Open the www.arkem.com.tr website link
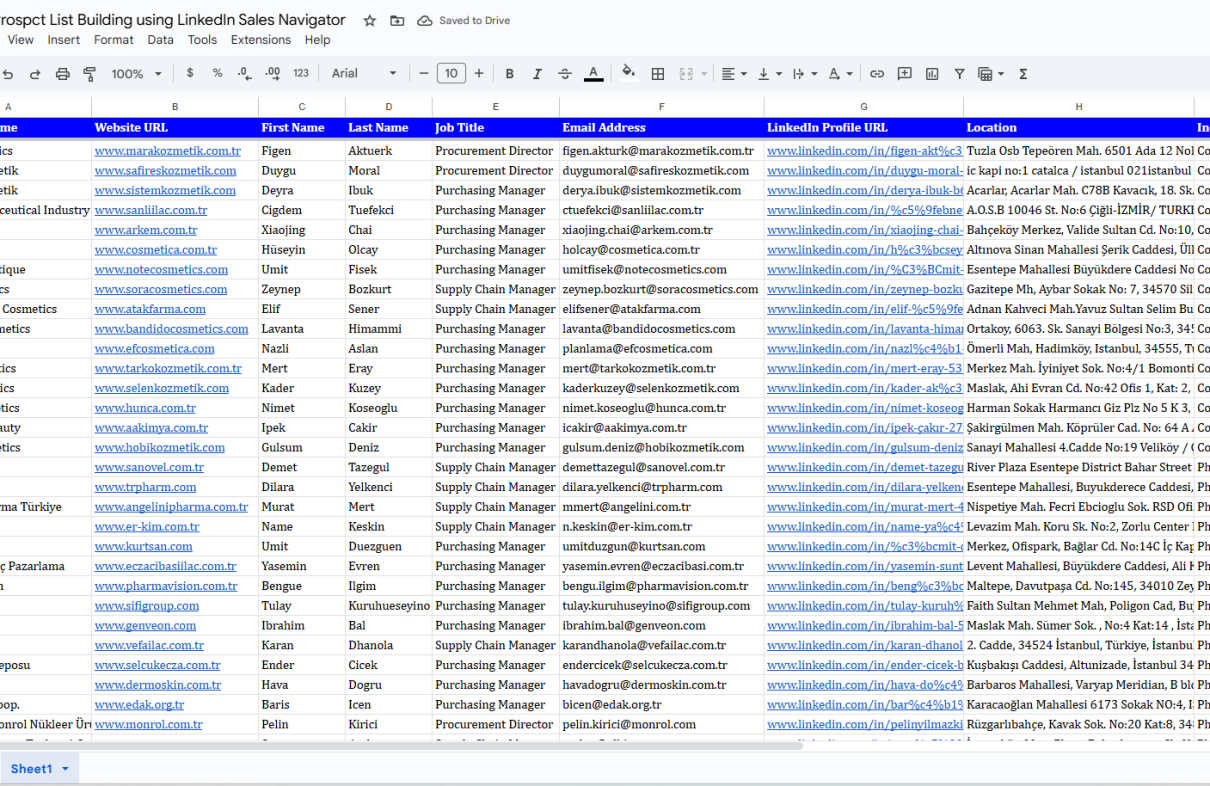This screenshot has width=1210, height=786. (x=146, y=230)
